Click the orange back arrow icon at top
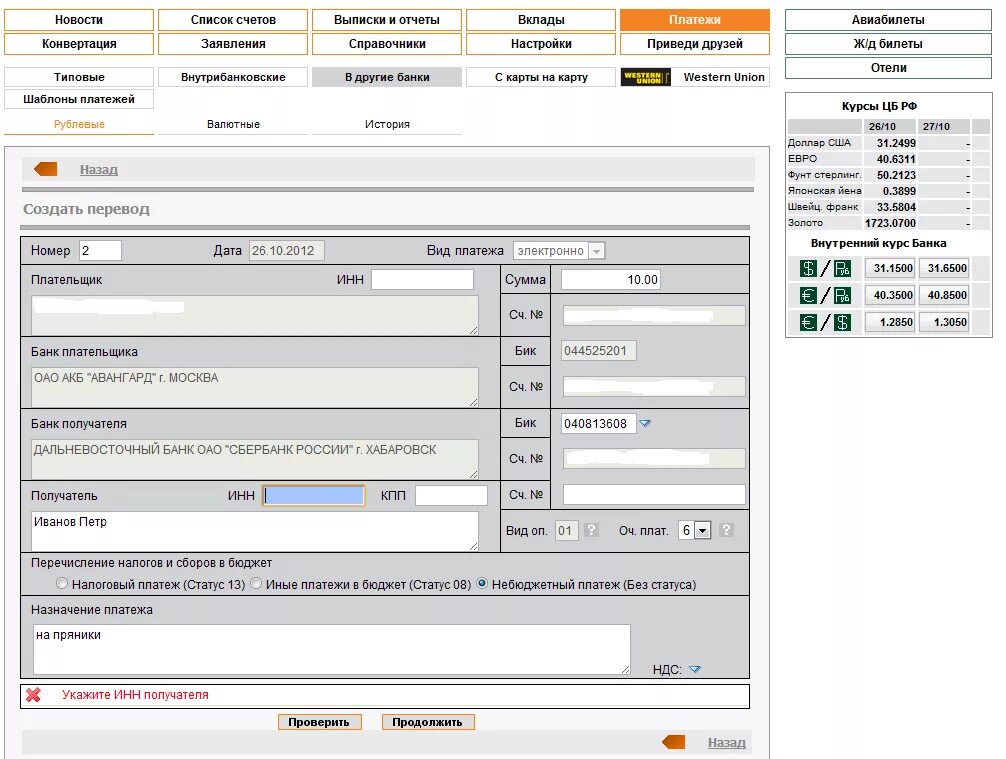The image size is (1006, 759). point(46,169)
